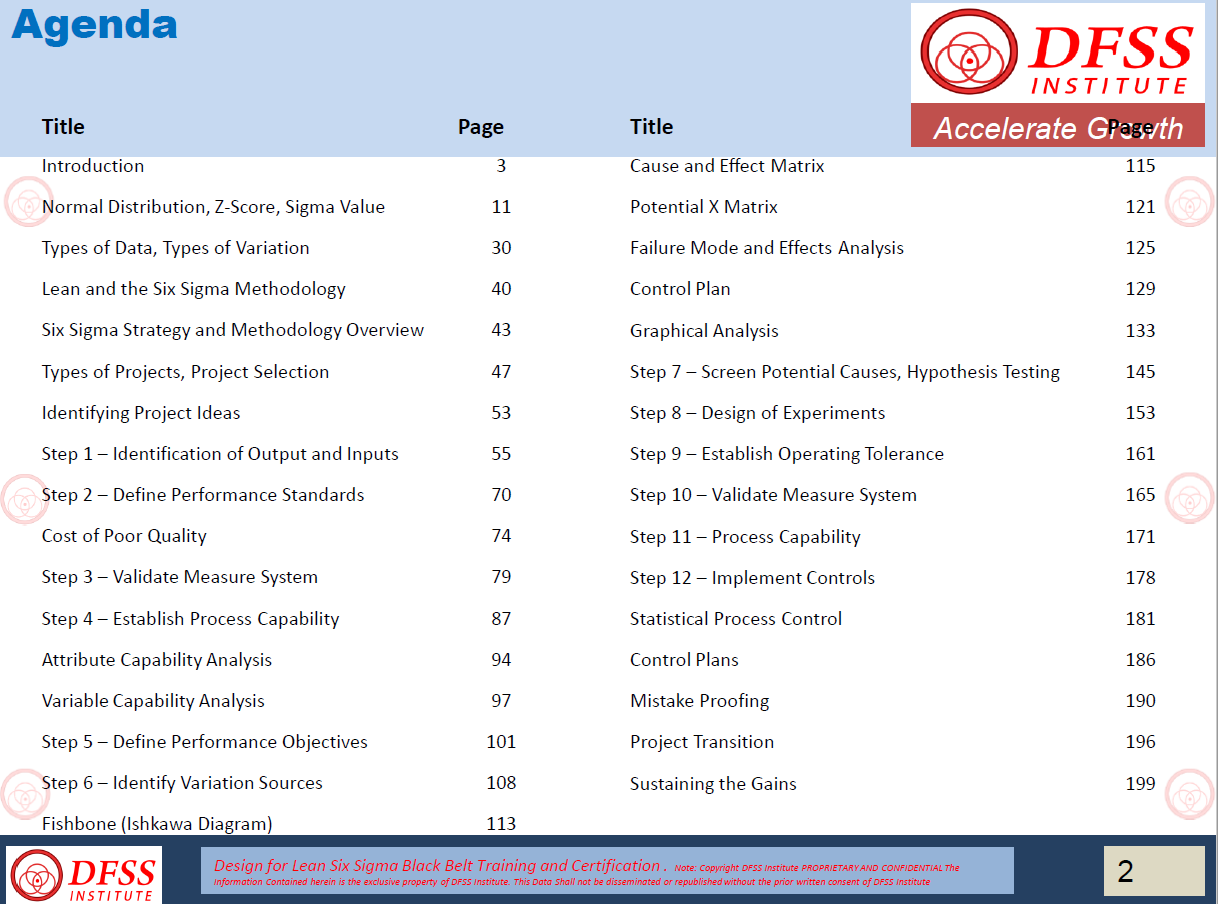Select page number 181 for Statistical Process Control
The width and height of the screenshot is (1218, 904).
click(1140, 619)
